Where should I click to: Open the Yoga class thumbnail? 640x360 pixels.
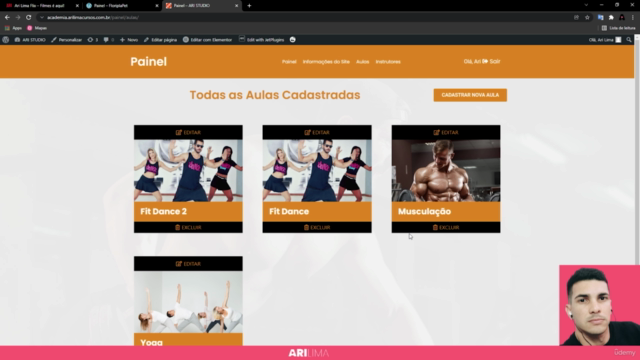(x=188, y=302)
